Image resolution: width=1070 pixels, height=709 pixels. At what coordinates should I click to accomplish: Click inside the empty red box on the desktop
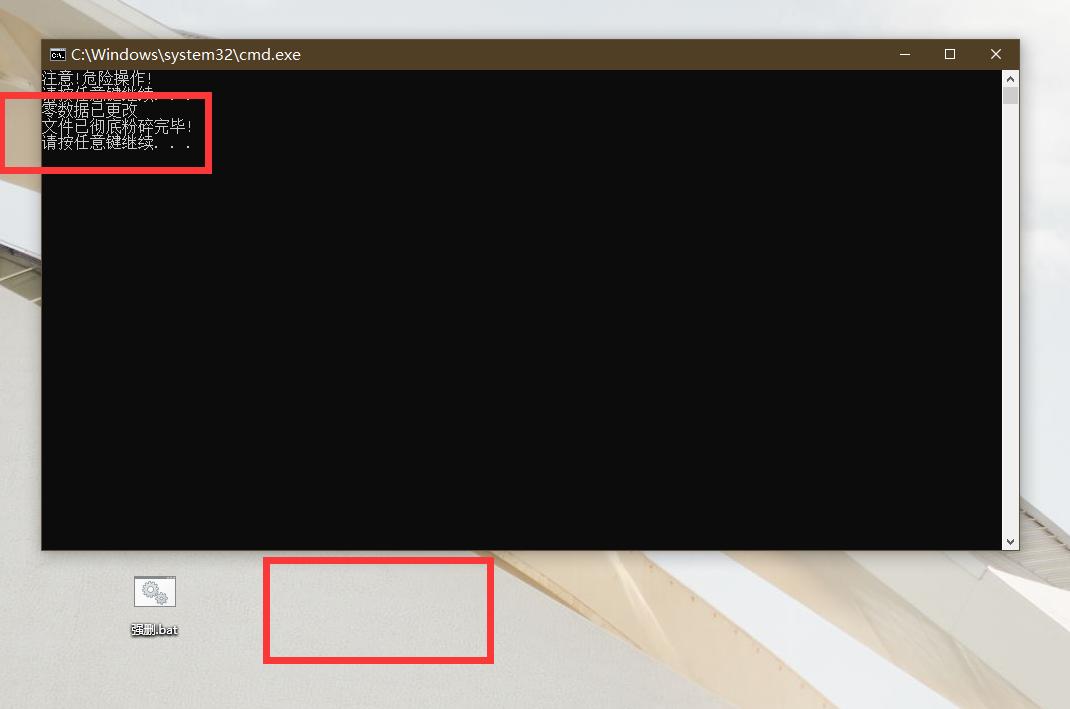coord(378,610)
